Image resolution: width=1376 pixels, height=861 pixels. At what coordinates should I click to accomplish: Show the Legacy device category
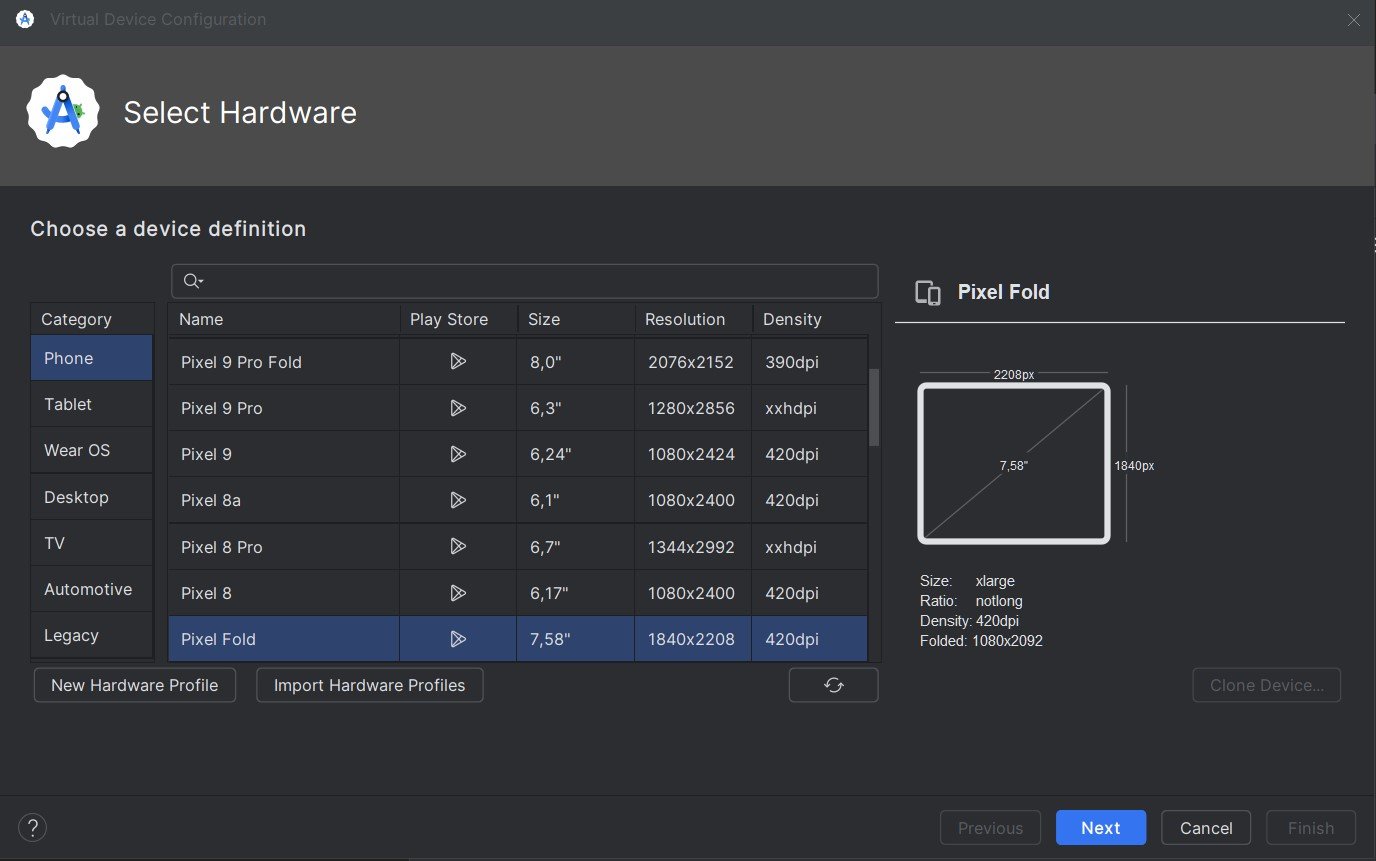point(92,635)
